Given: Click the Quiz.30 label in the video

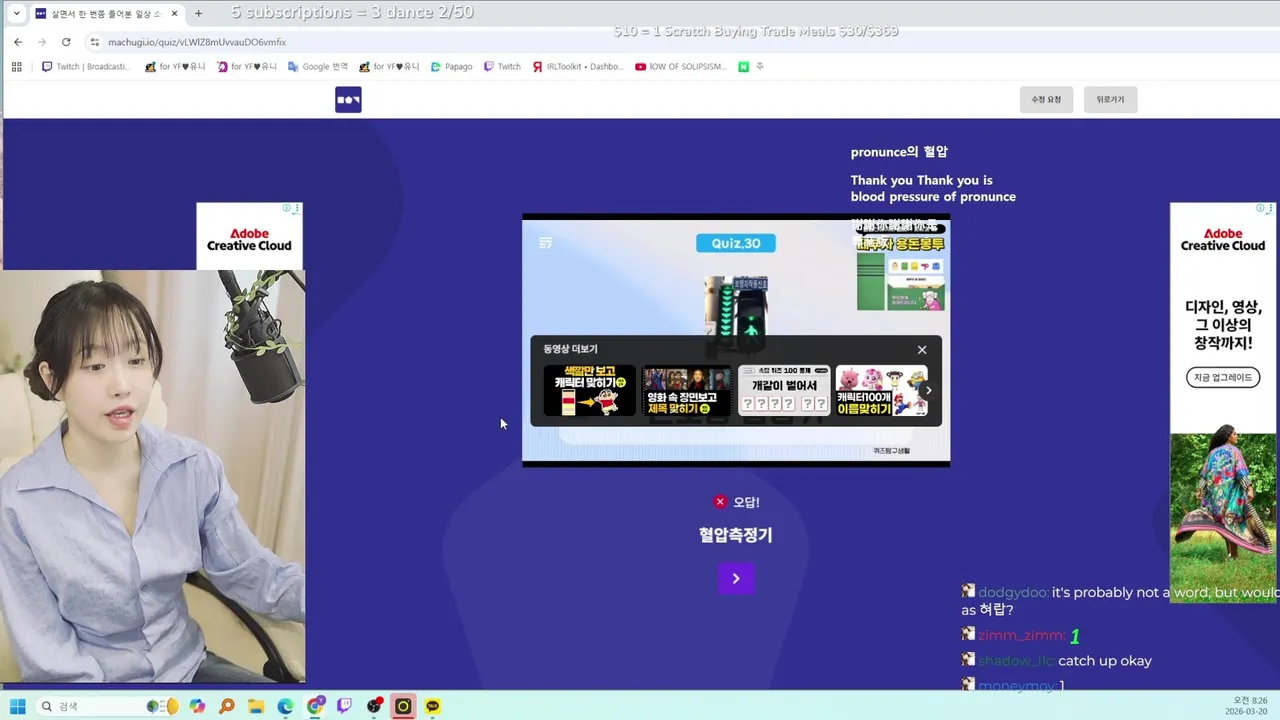Looking at the screenshot, I should coord(736,243).
